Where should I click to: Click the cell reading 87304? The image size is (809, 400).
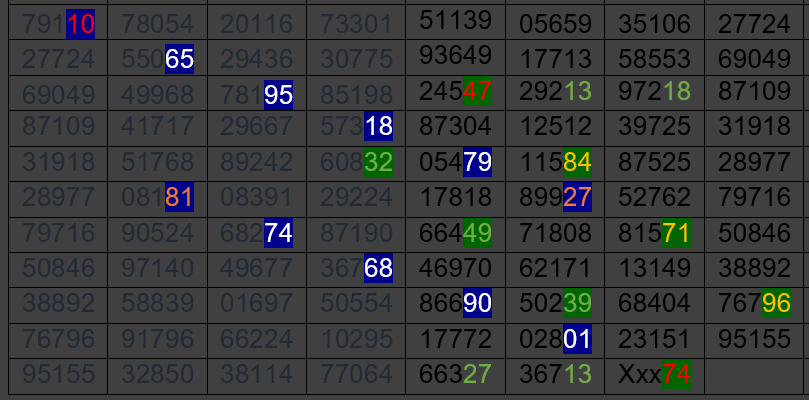tap(455, 126)
